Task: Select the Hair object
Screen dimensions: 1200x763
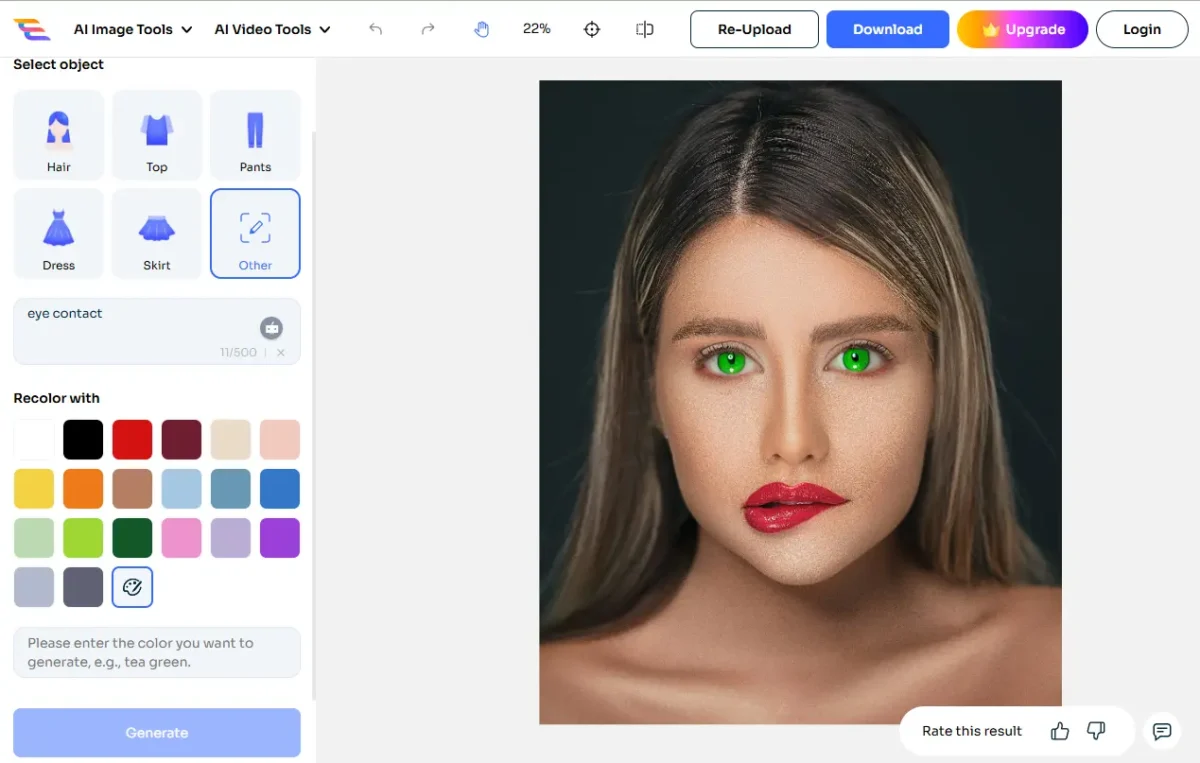Action: point(59,135)
